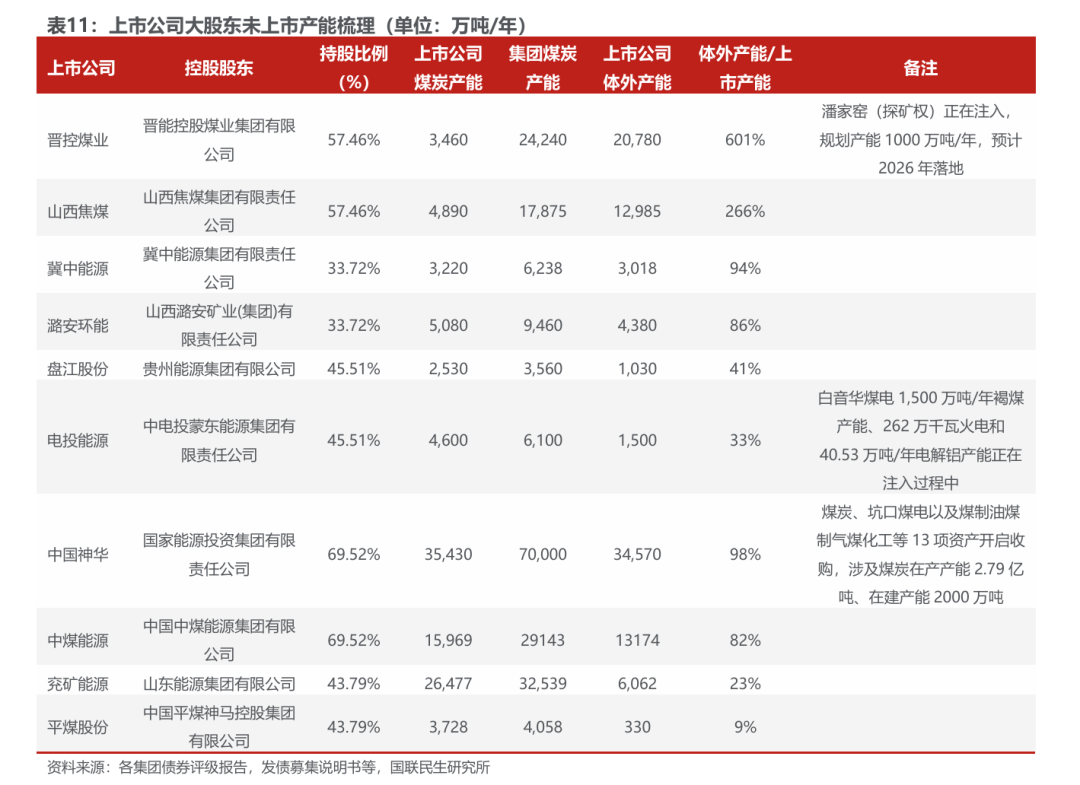1080x785 pixels.
Task: Click the 电投能源 company cell
Action: click(x=78, y=440)
